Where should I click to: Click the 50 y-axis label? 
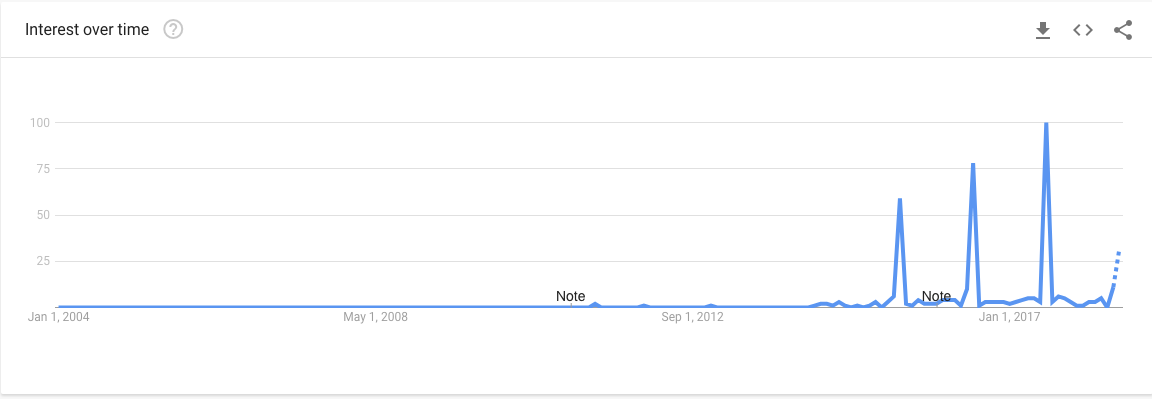[x=42, y=215]
